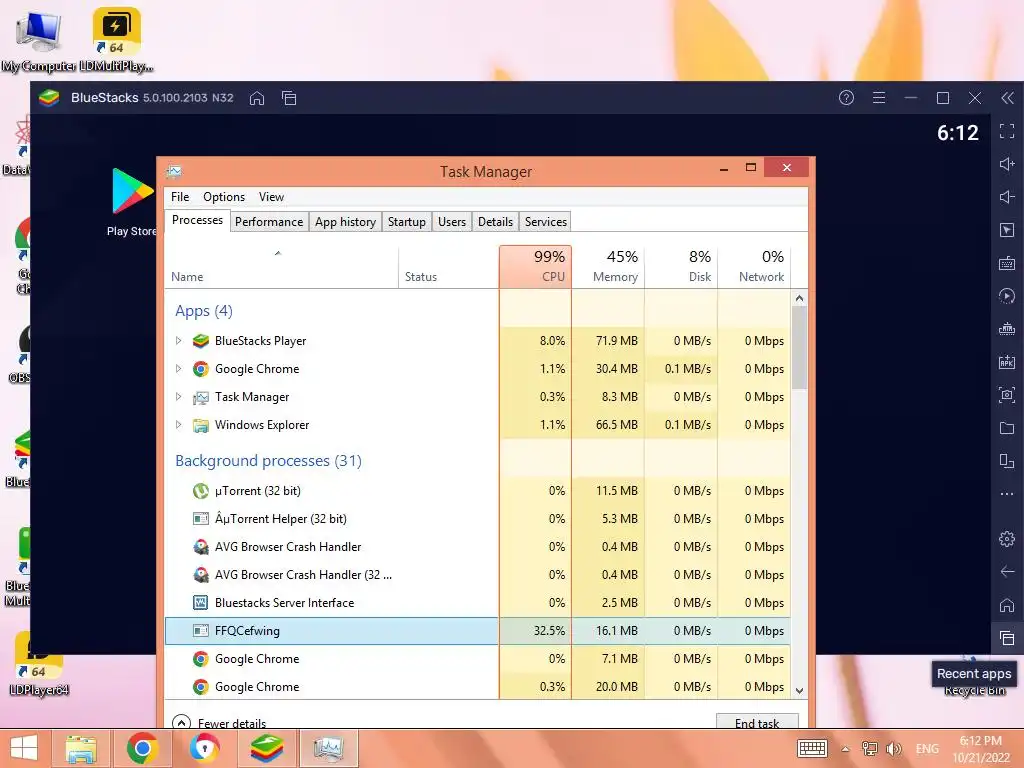Viewport: 1024px width, 768px height.
Task: Select the Bluestacks Server Interface process
Action: click(477, 603)
